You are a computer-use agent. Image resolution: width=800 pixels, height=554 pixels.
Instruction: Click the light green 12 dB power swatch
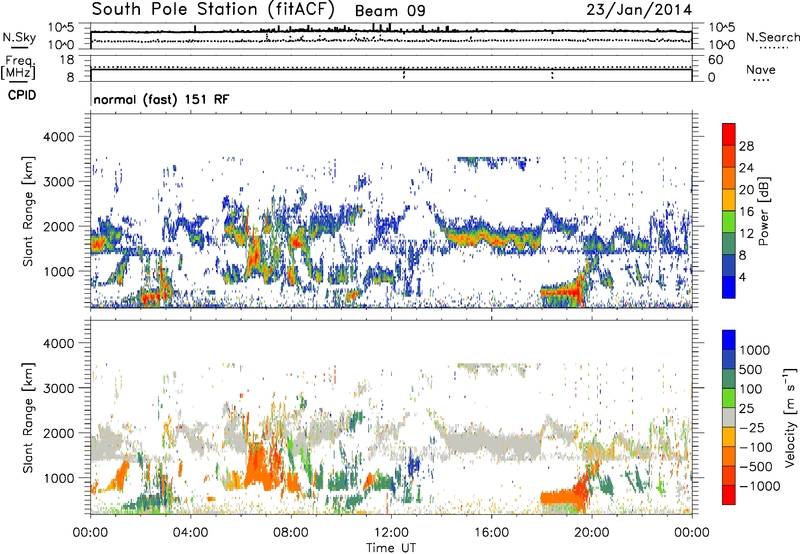tap(729, 222)
